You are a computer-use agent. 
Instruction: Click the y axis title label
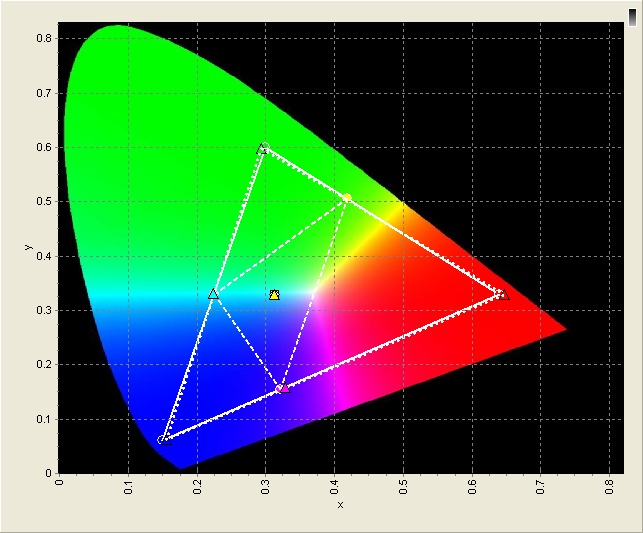tap(27, 247)
